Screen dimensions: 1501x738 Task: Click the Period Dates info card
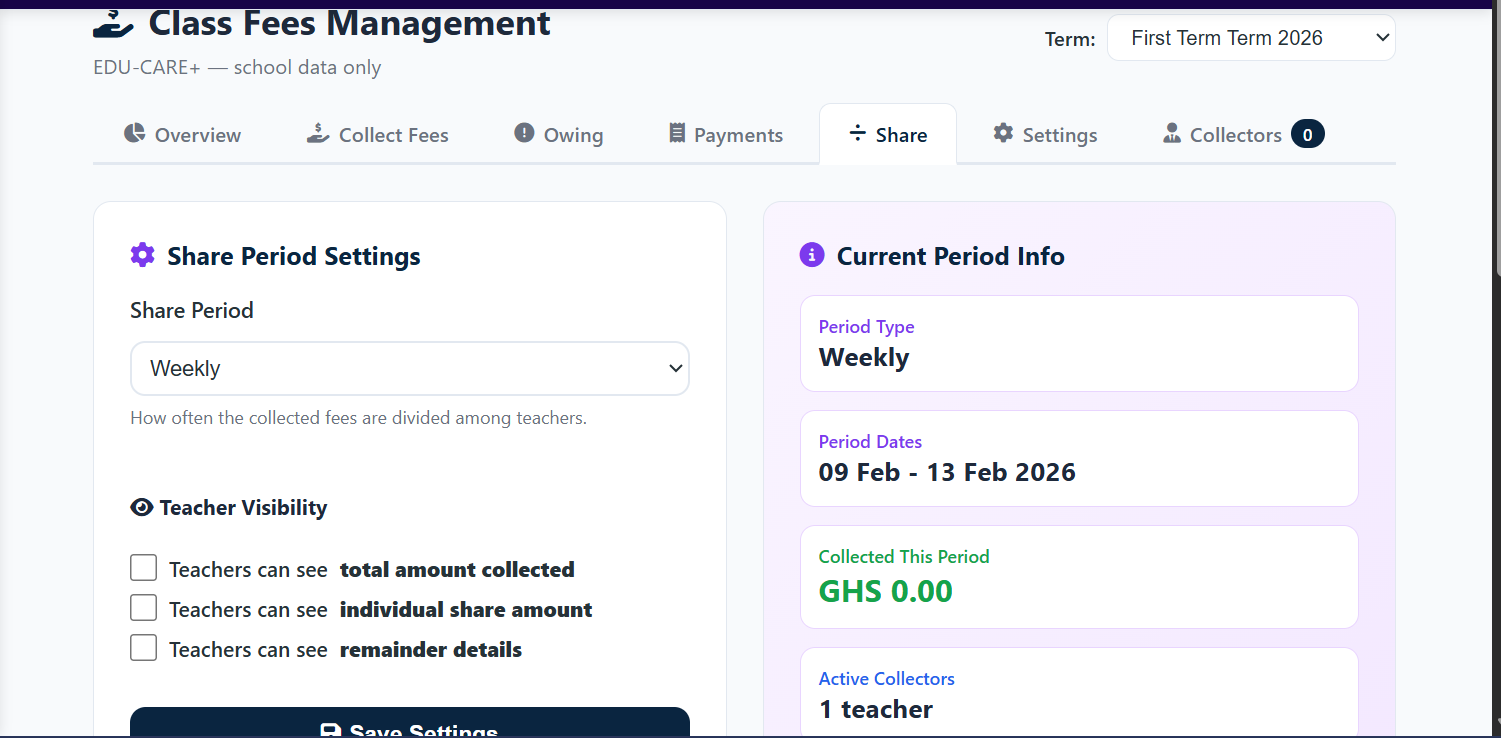(1078, 459)
